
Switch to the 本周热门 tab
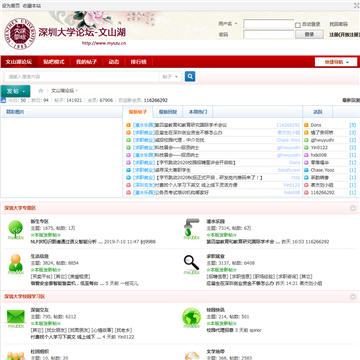coord(198,112)
